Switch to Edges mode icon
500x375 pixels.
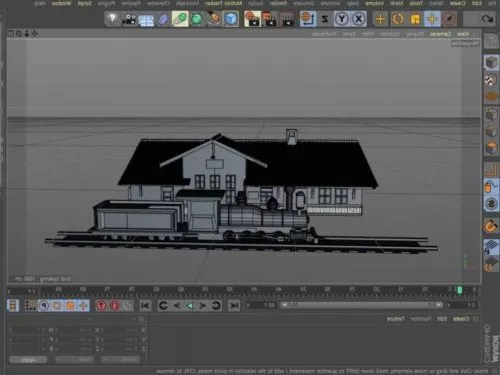[491, 131]
